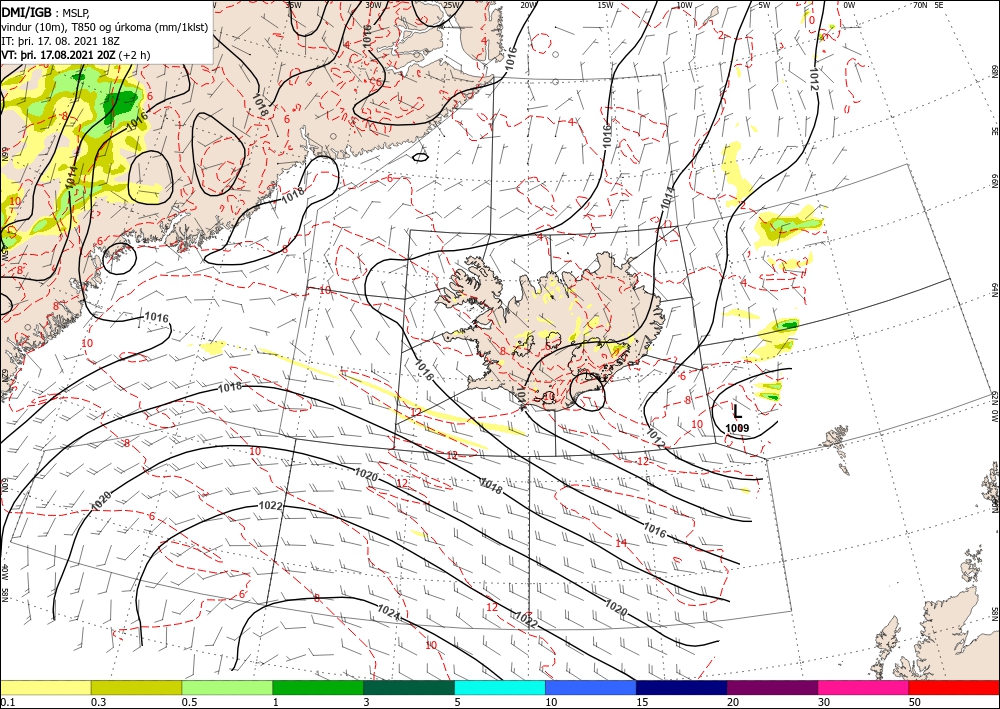The height and width of the screenshot is (709, 1000).
Task: Click the 'L' low-pressure center marker
Action: (x=737, y=411)
